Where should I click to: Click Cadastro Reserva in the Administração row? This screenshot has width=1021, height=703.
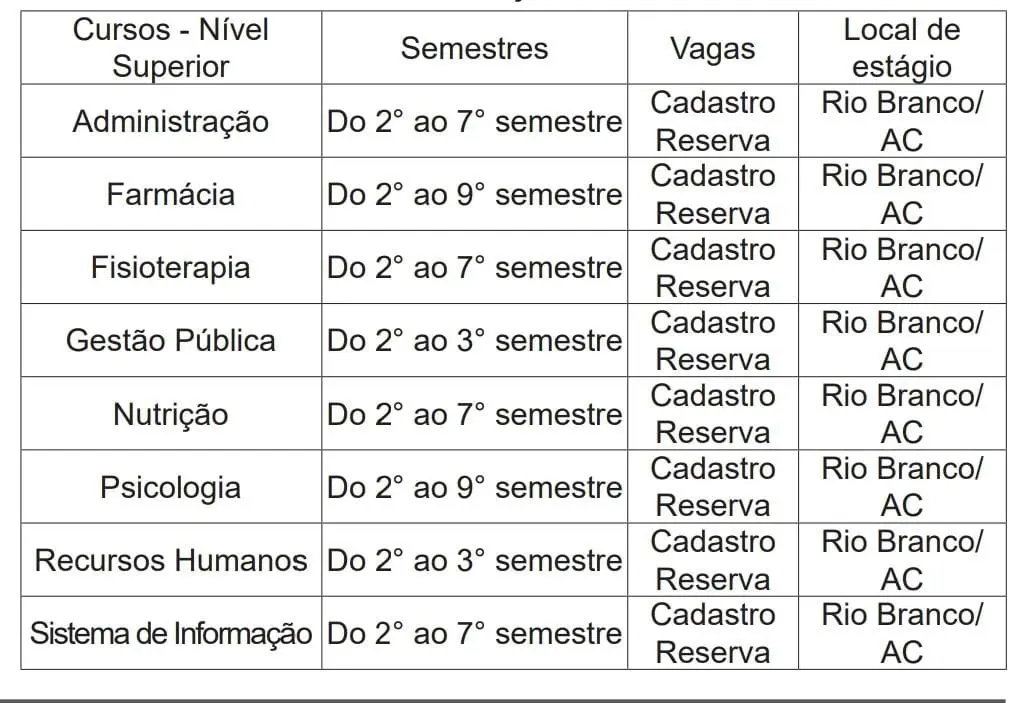tap(712, 121)
